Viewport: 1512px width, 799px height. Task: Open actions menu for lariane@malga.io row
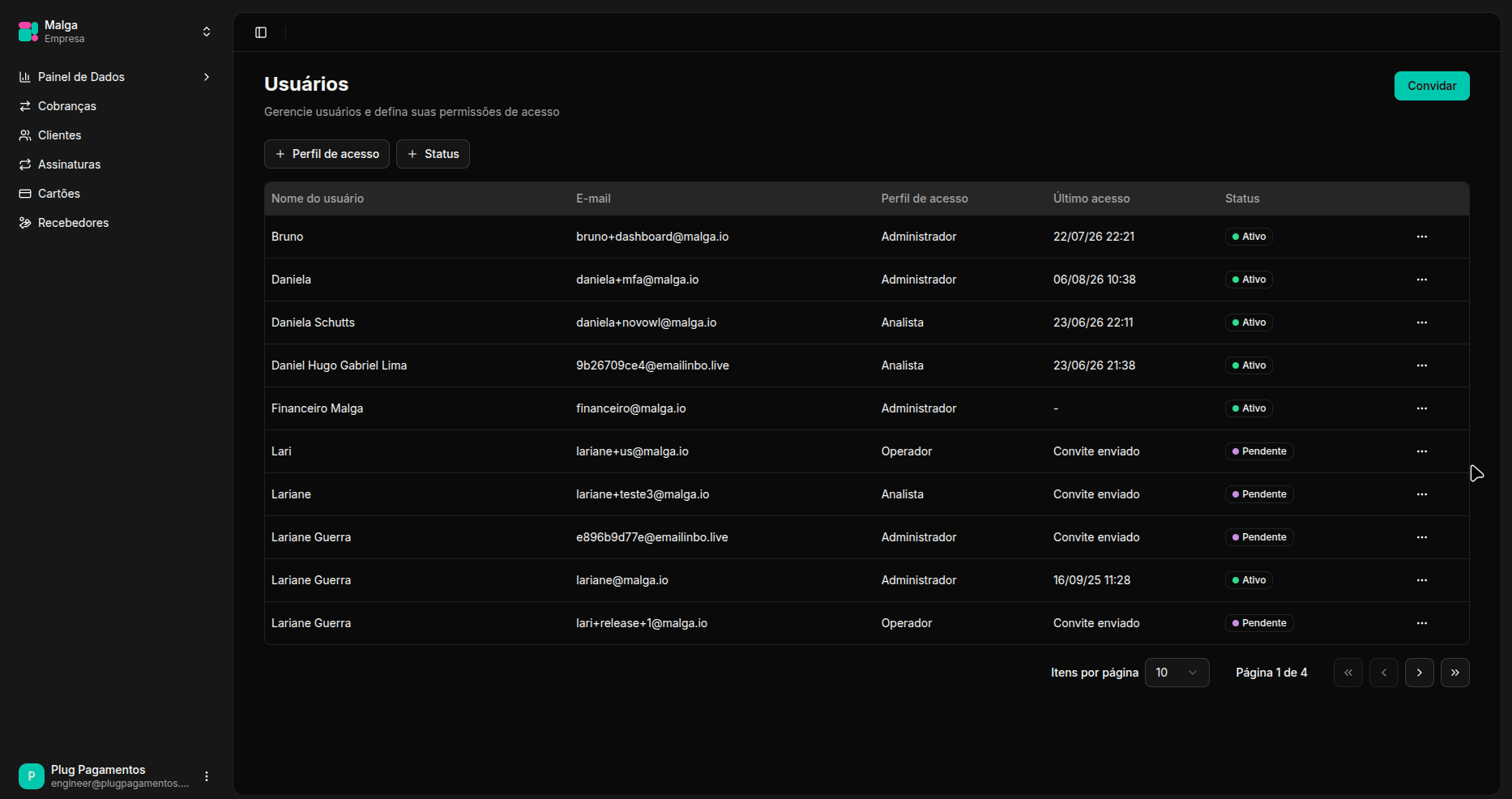1422,580
